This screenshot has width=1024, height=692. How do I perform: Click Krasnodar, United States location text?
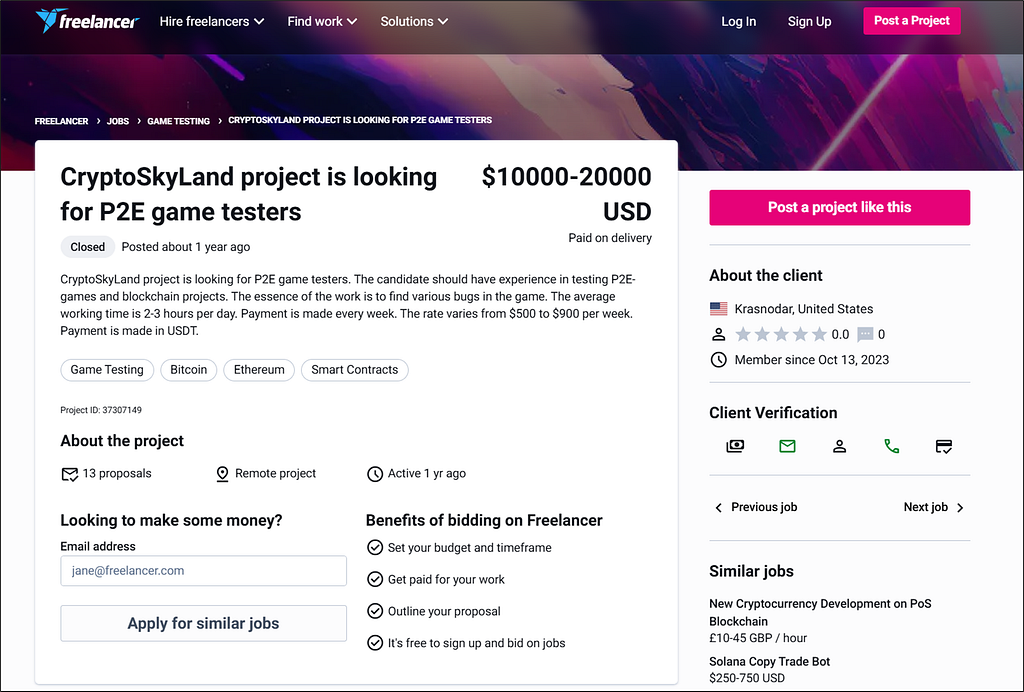pyautogui.click(x=804, y=309)
